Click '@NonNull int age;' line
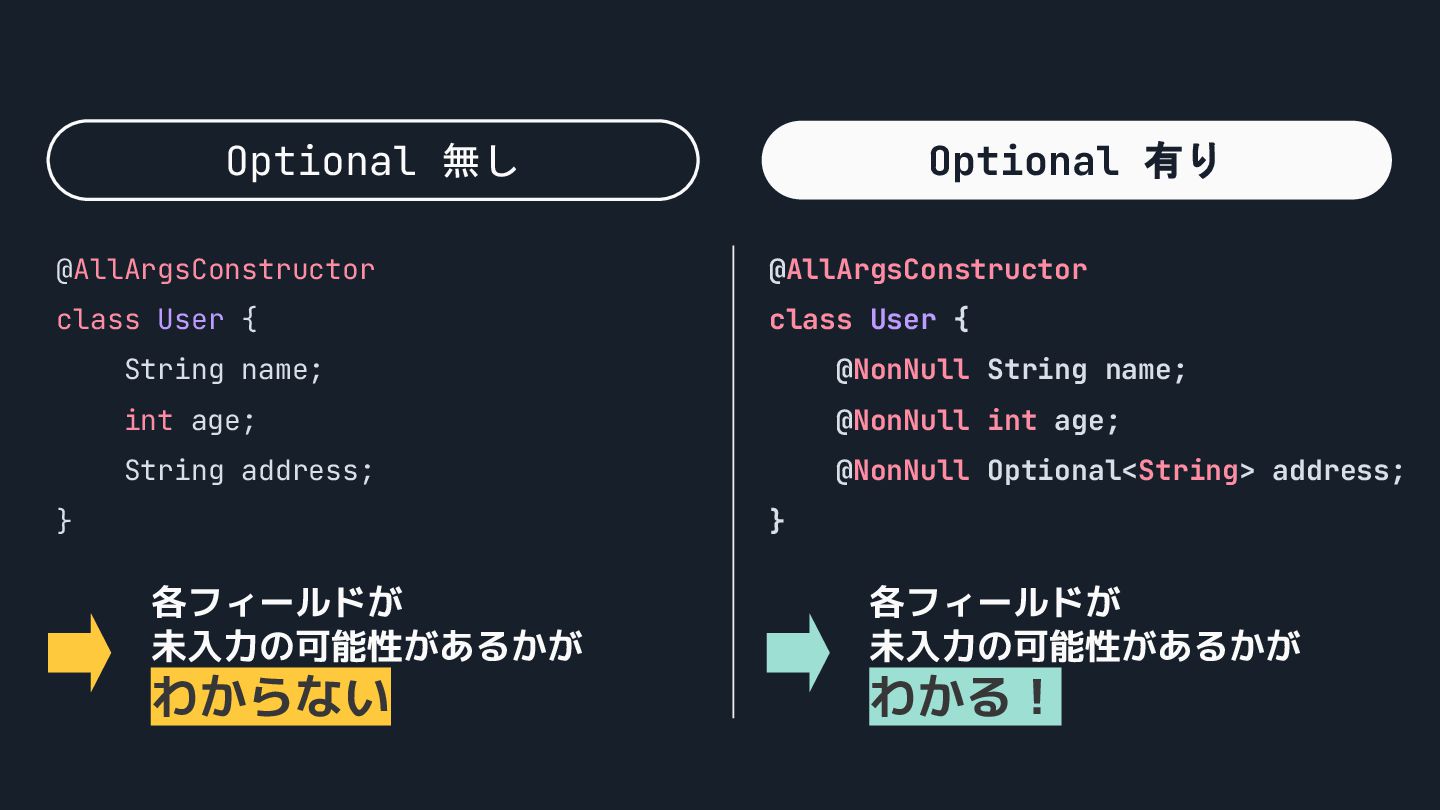Image resolution: width=1440 pixels, height=810 pixels. [978, 421]
